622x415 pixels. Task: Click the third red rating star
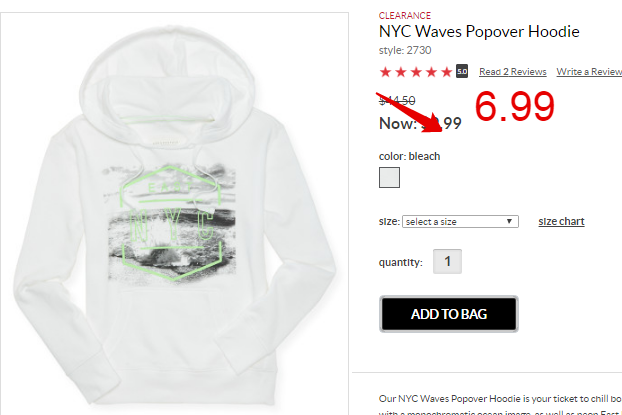(416, 72)
